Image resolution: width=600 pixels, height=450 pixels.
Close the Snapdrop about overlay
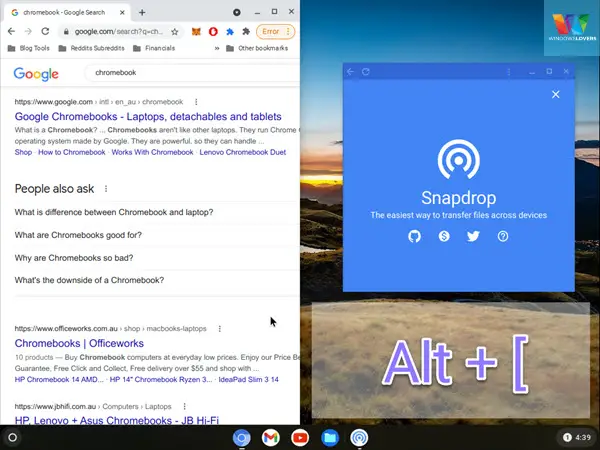pyautogui.click(x=556, y=95)
